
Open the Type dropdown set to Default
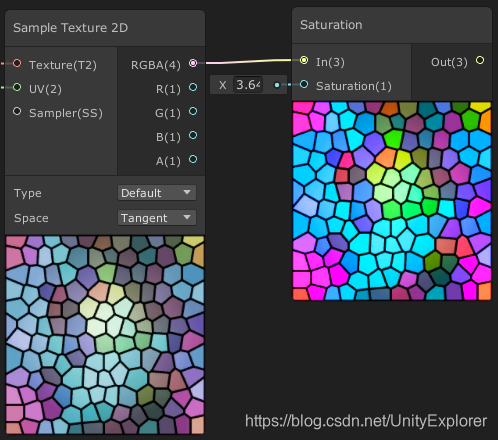point(157,193)
